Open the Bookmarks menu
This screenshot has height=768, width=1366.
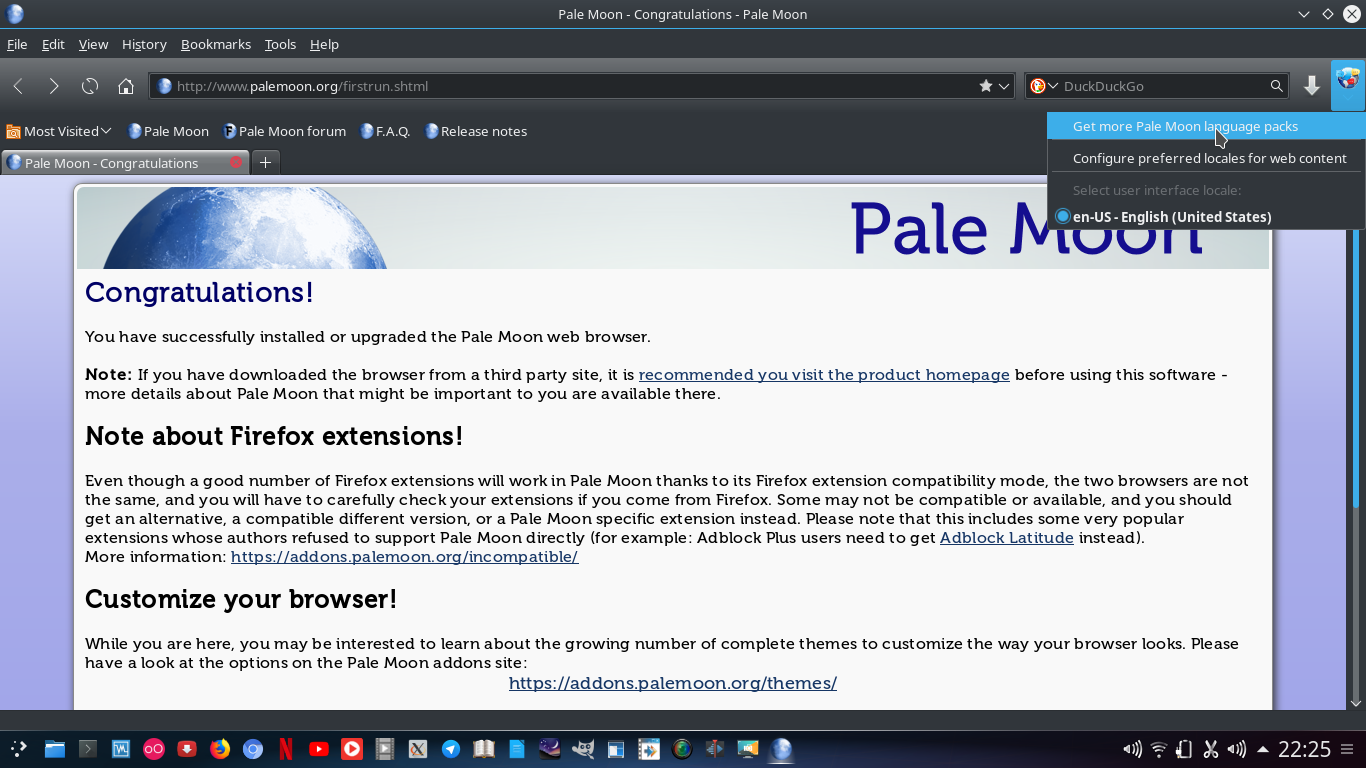pyautogui.click(x=216, y=44)
